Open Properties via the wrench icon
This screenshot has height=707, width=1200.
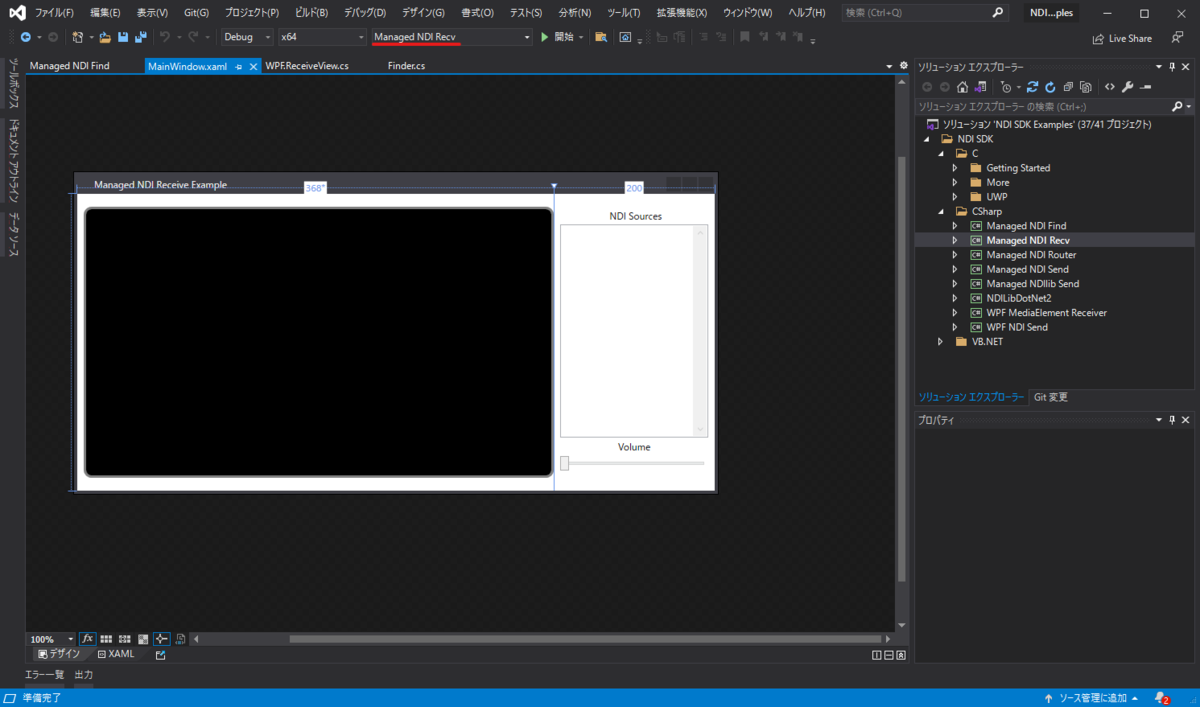click(1128, 87)
